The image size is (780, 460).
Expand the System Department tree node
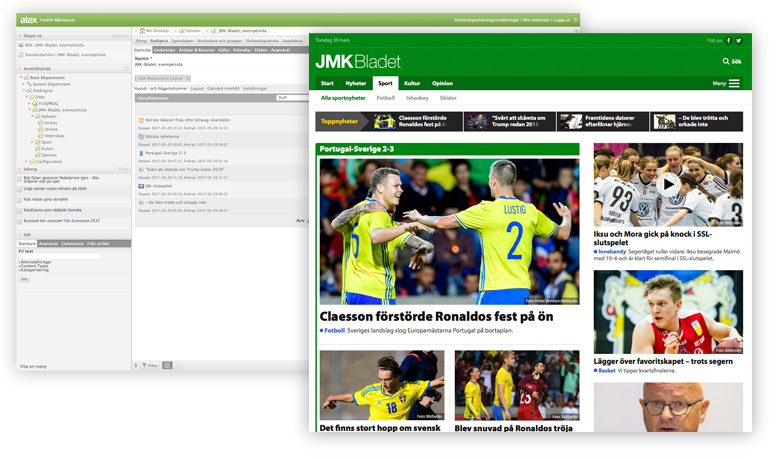point(23,84)
